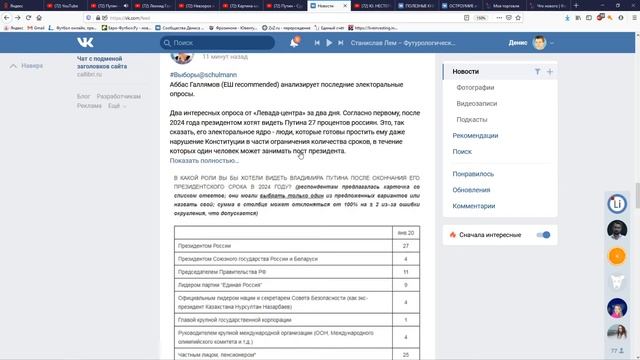This screenshot has width=640, height=360.
Task: Open Подкасты feed section
Action: (x=472, y=119)
